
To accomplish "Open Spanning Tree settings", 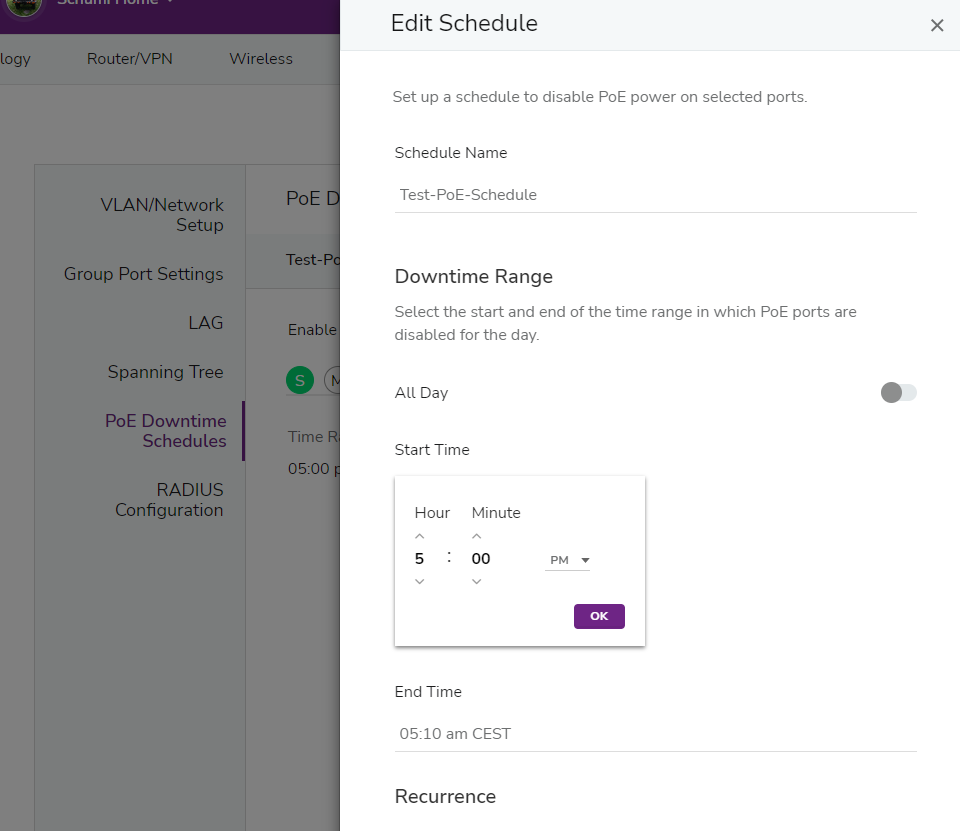I will pyautogui.click(x=166, y=372).
